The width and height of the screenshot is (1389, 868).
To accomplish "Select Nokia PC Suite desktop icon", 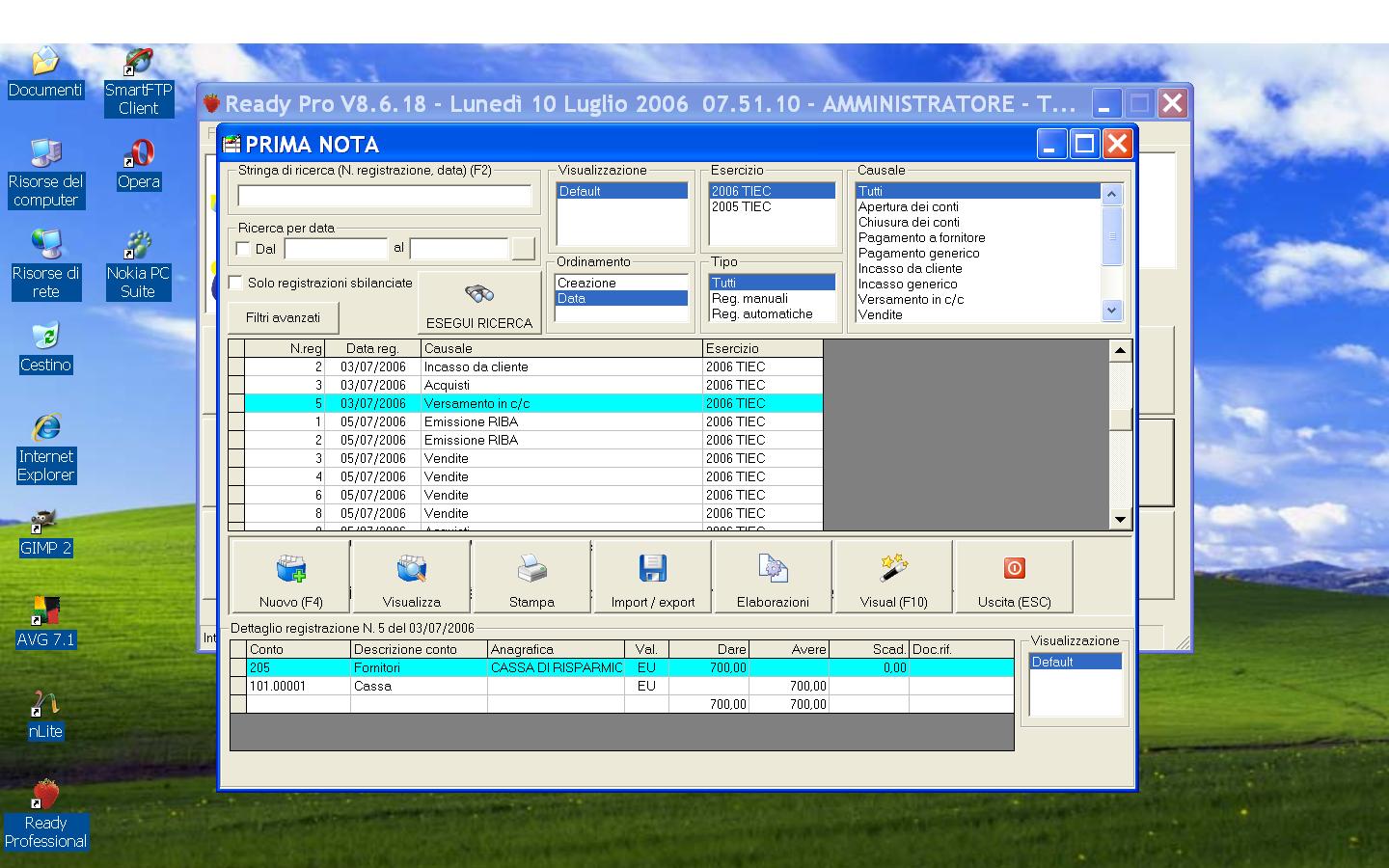I will (x=138, y=265).
